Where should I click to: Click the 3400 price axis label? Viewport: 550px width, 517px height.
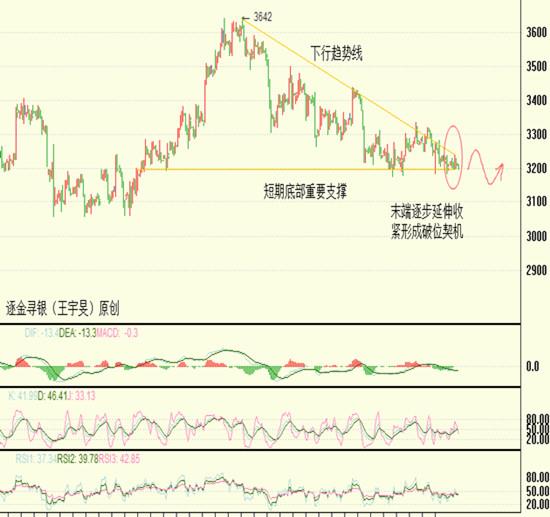[x=536, y=101]
